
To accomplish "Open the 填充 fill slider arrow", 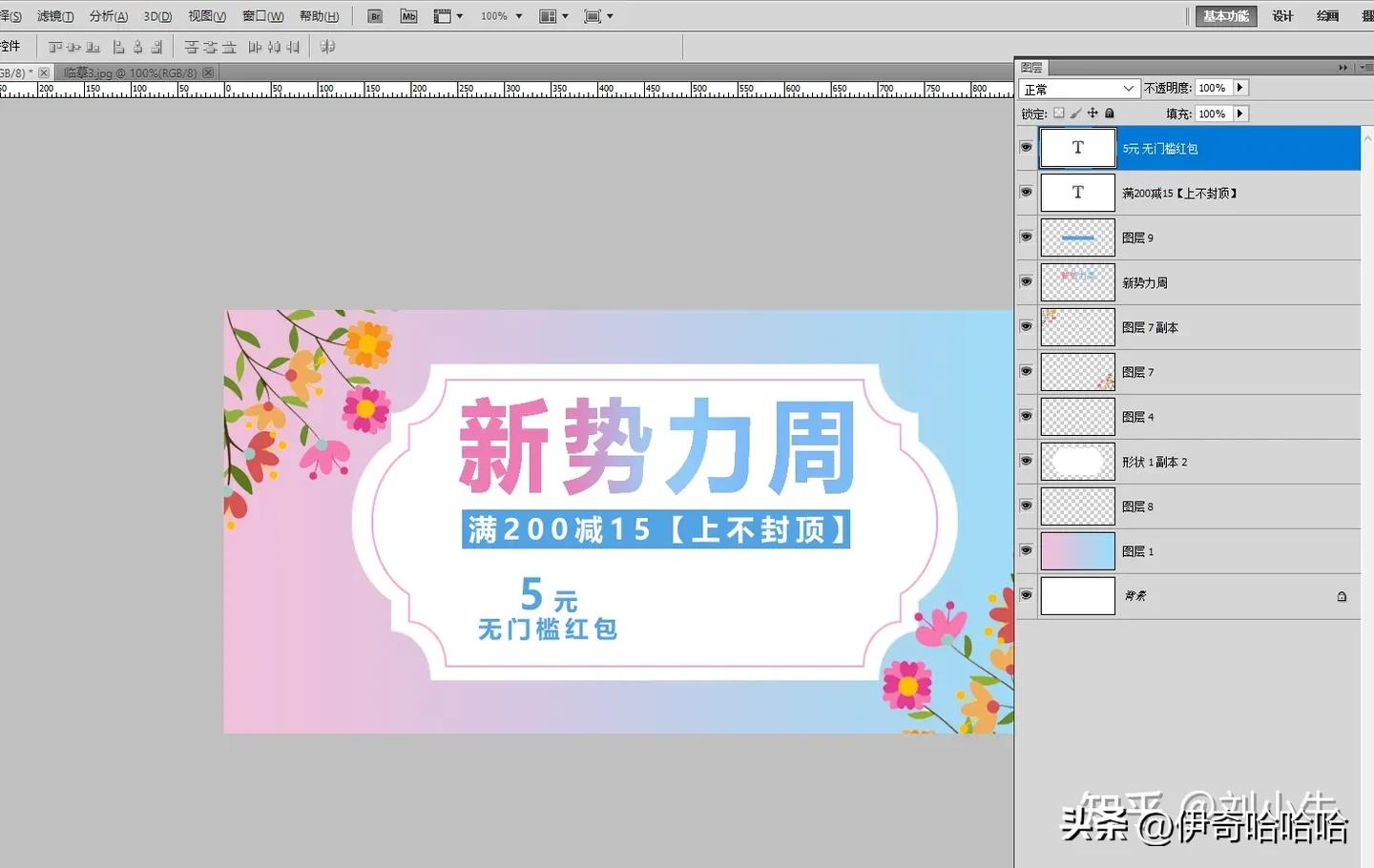I will 1239,113.
